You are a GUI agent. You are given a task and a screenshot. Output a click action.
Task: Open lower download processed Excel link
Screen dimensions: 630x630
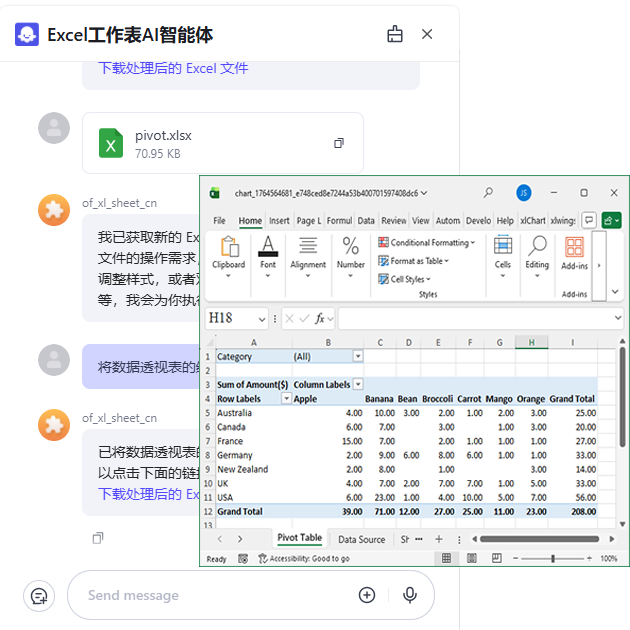point(149,494)
